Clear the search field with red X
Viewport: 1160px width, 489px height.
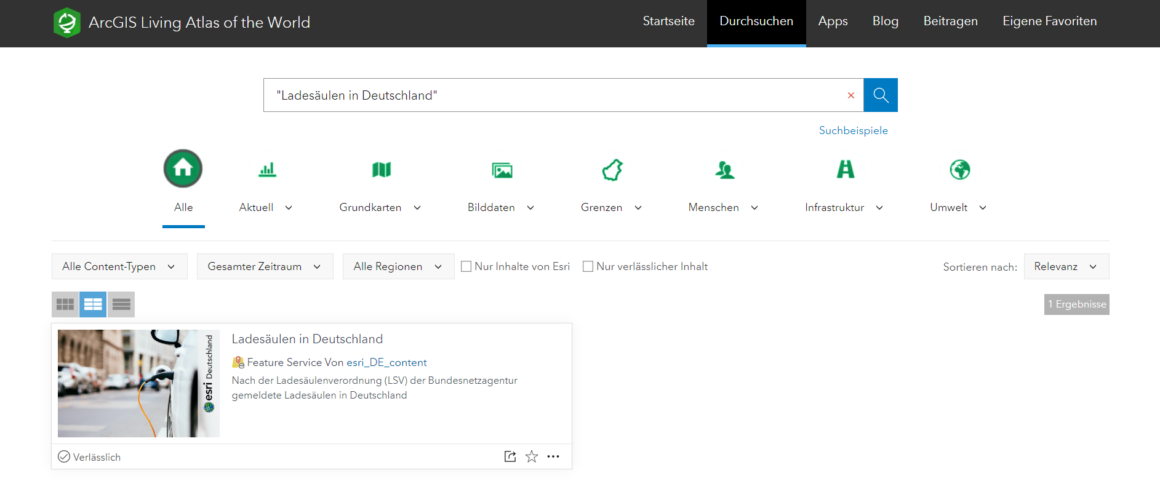(x=851, y=95)
